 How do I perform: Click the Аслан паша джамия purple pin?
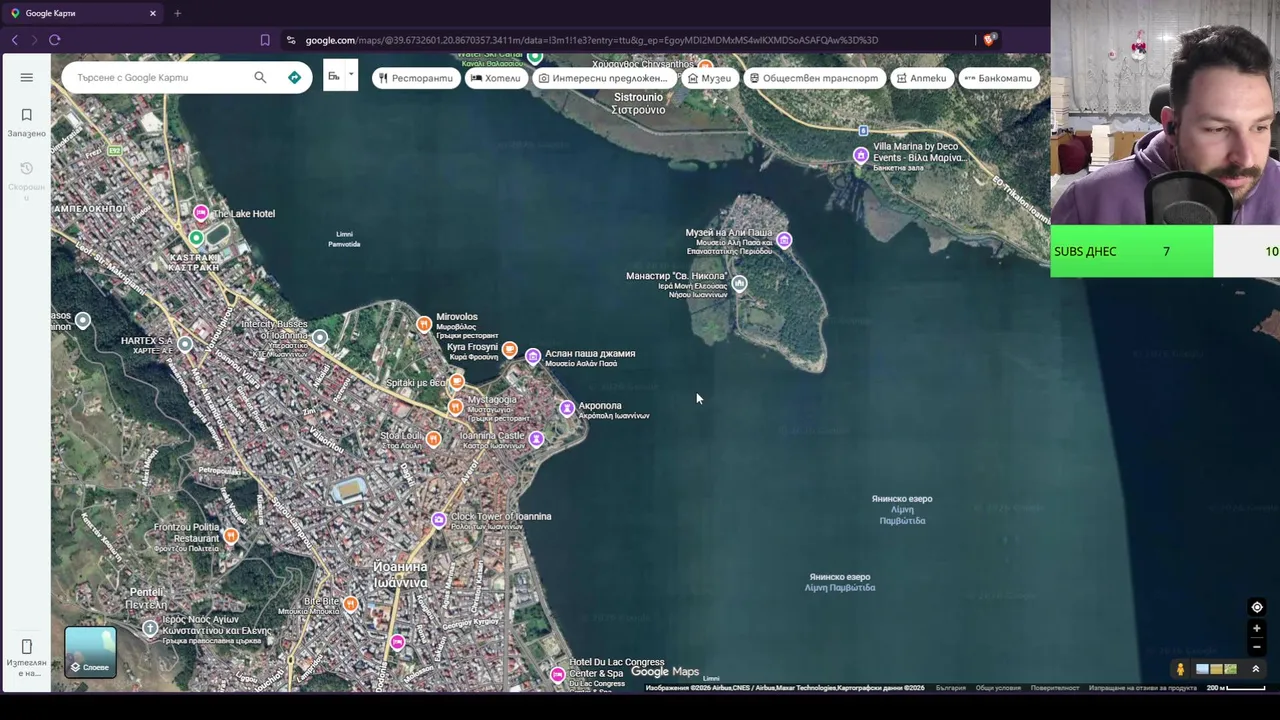(533, 356)
